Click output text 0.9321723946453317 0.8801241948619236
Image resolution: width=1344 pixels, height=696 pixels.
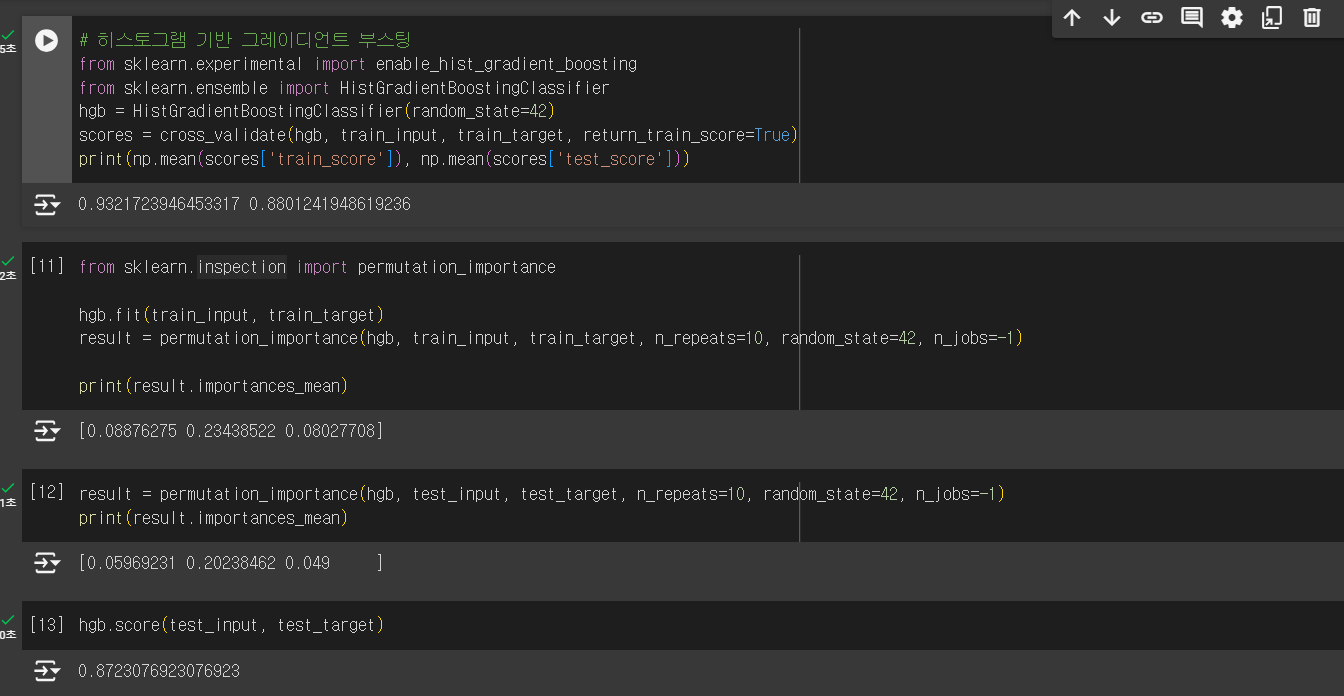(244, 205)
